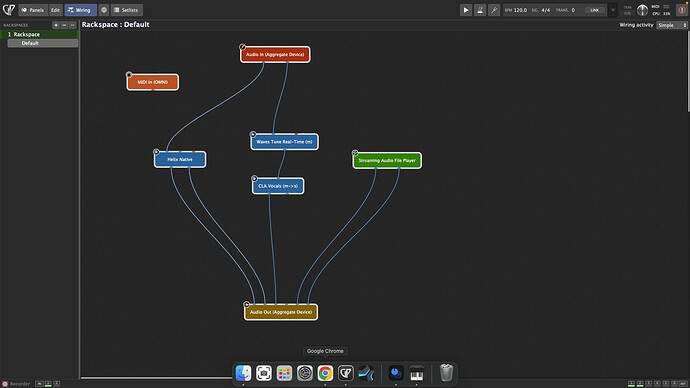The width and height of the screenshot is (690, 388).
Task: Open the tuner icon
Action: coord(494,10)
